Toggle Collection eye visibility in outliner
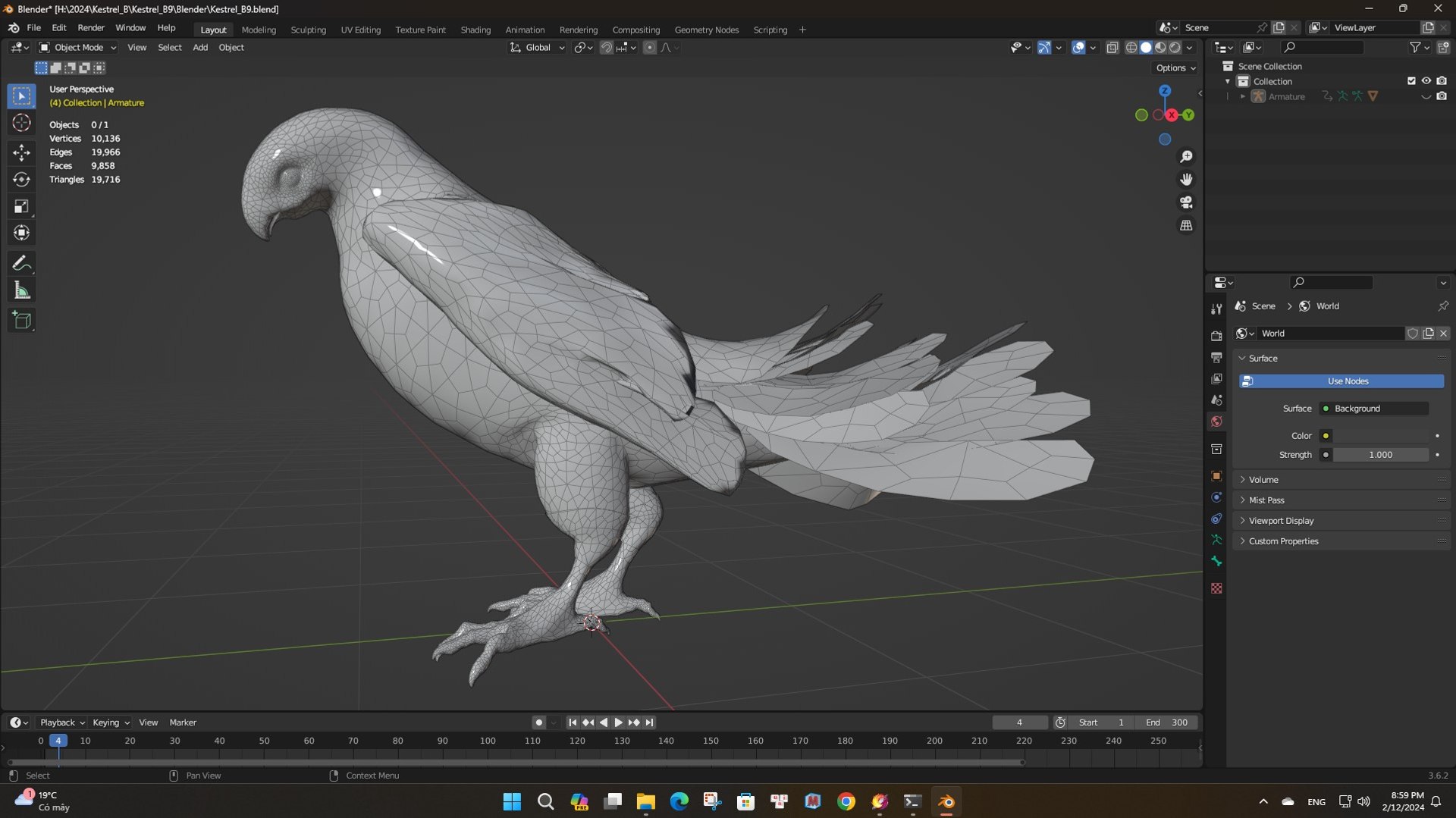This screenshot has width=1456, height=818. (1426, 81)
